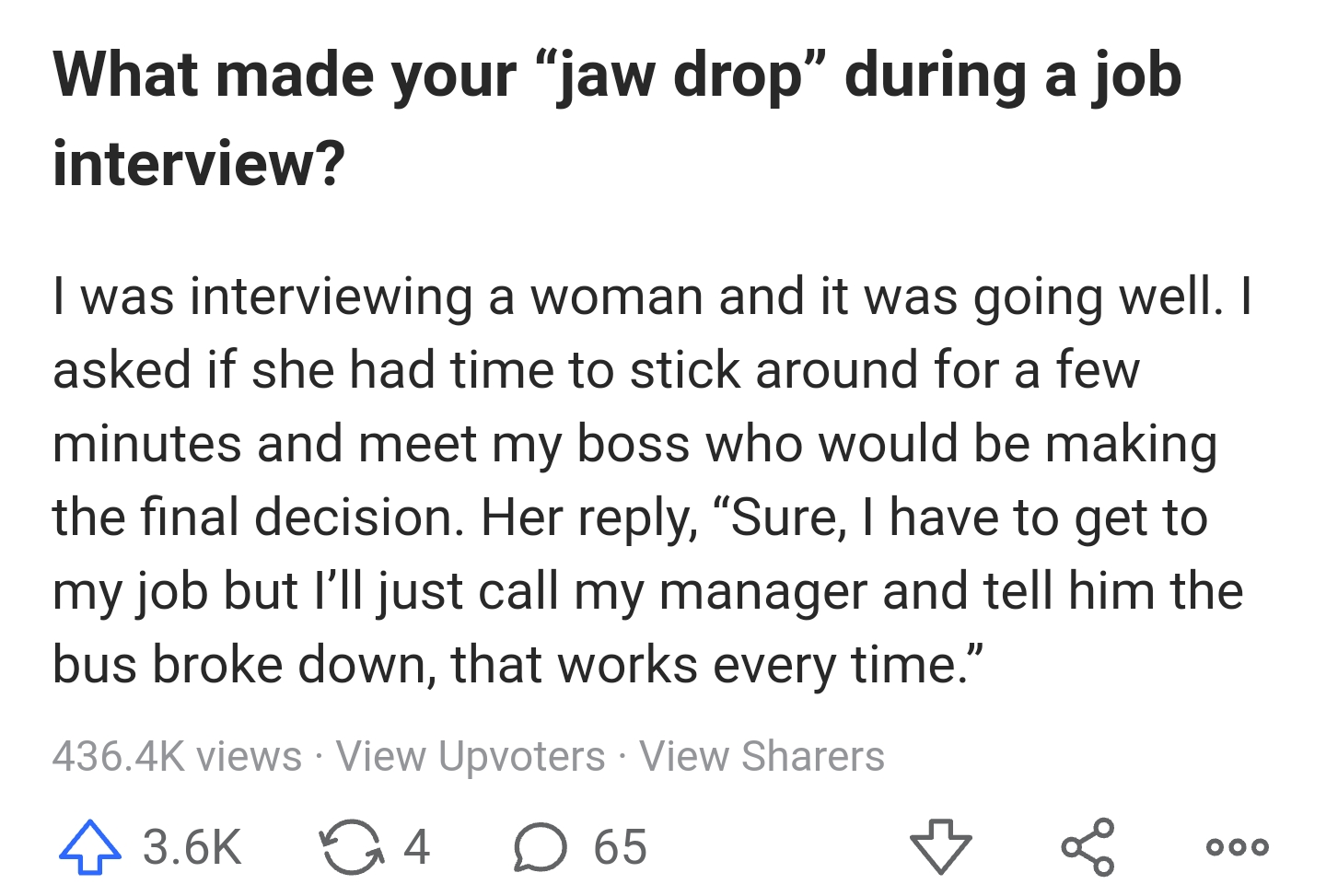Tap the share icon for this answer
The height and width of the screenshot is (896, 1326).
click(1088, 846)
